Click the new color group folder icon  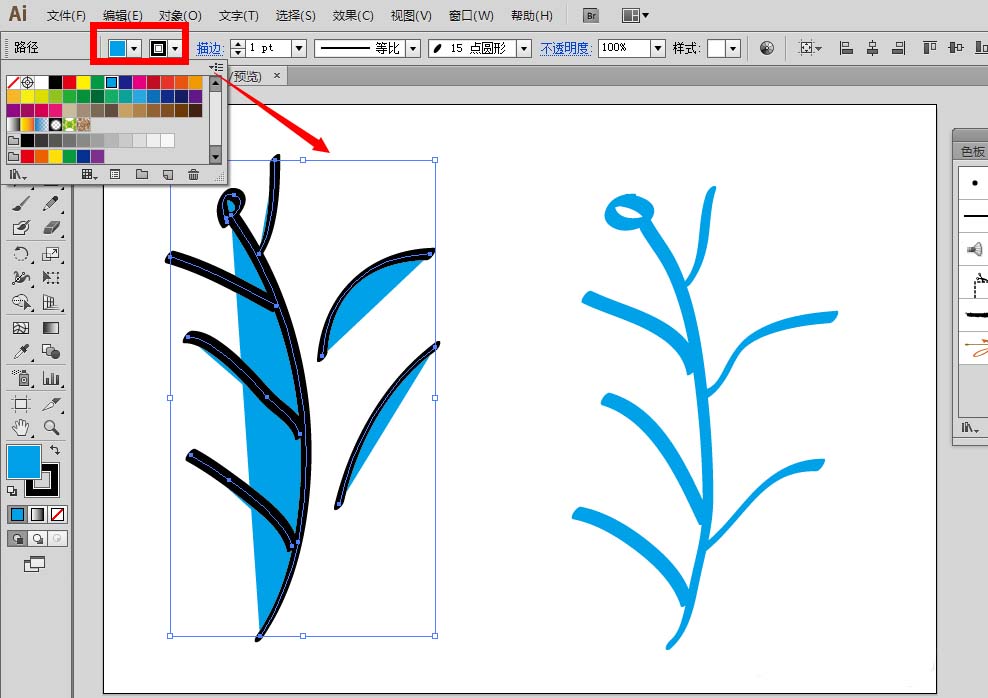(142, 174)
